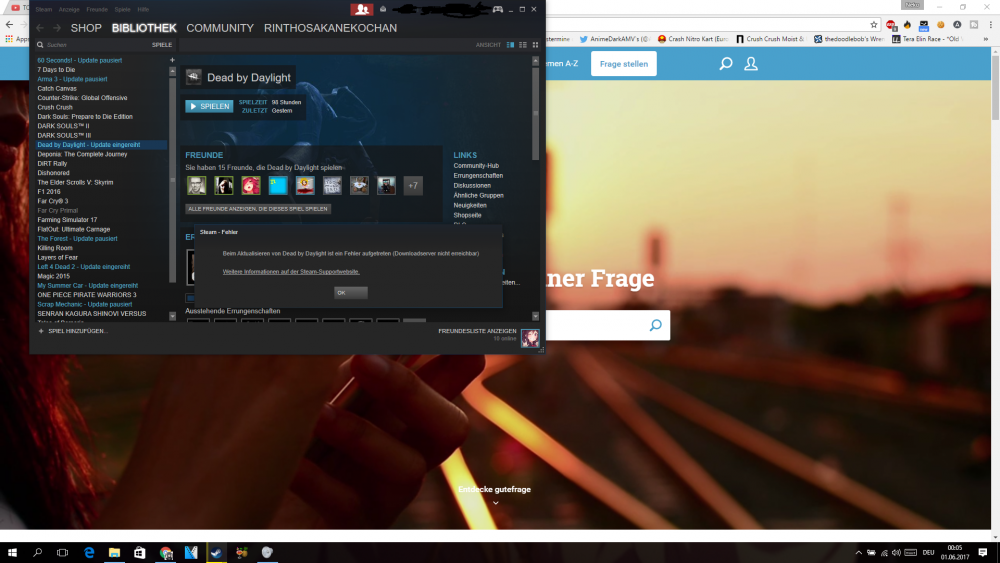Viewport: 1000px width, 563px height.
Task: Open the first friend avatar
Action: [x=196, y=186]
